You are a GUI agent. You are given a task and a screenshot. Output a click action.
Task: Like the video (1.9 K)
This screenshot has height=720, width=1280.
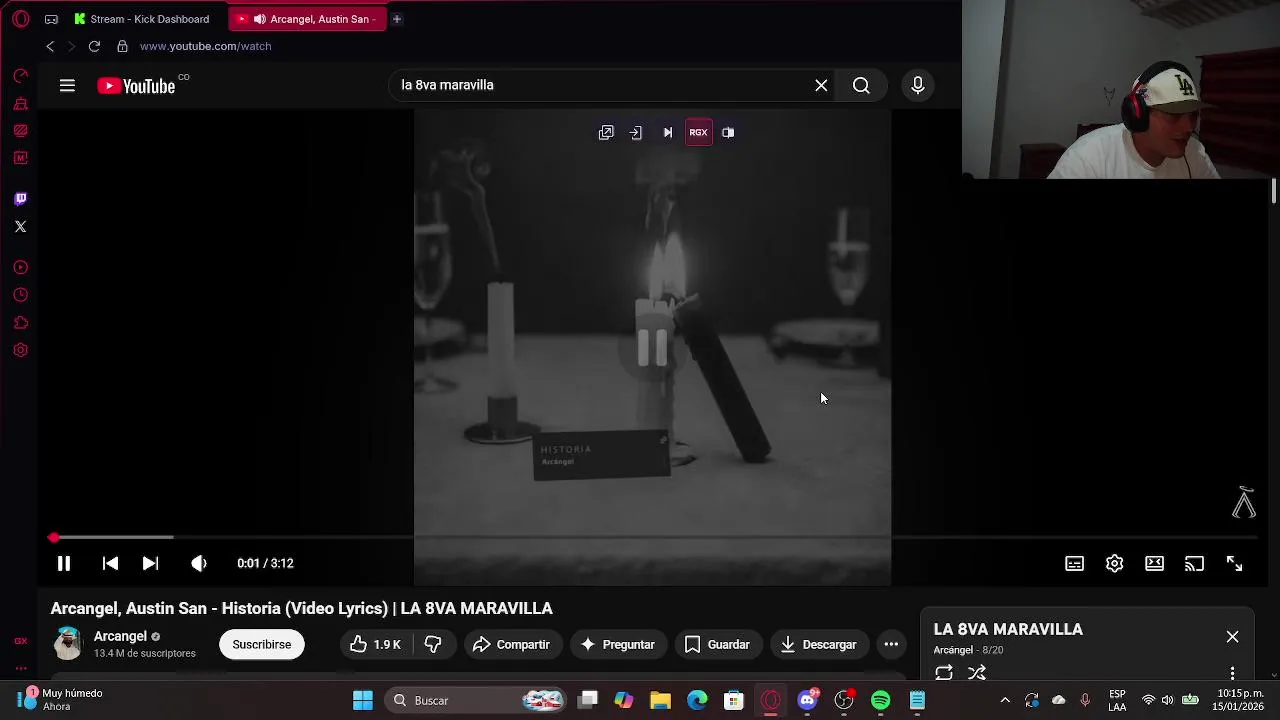375,645
